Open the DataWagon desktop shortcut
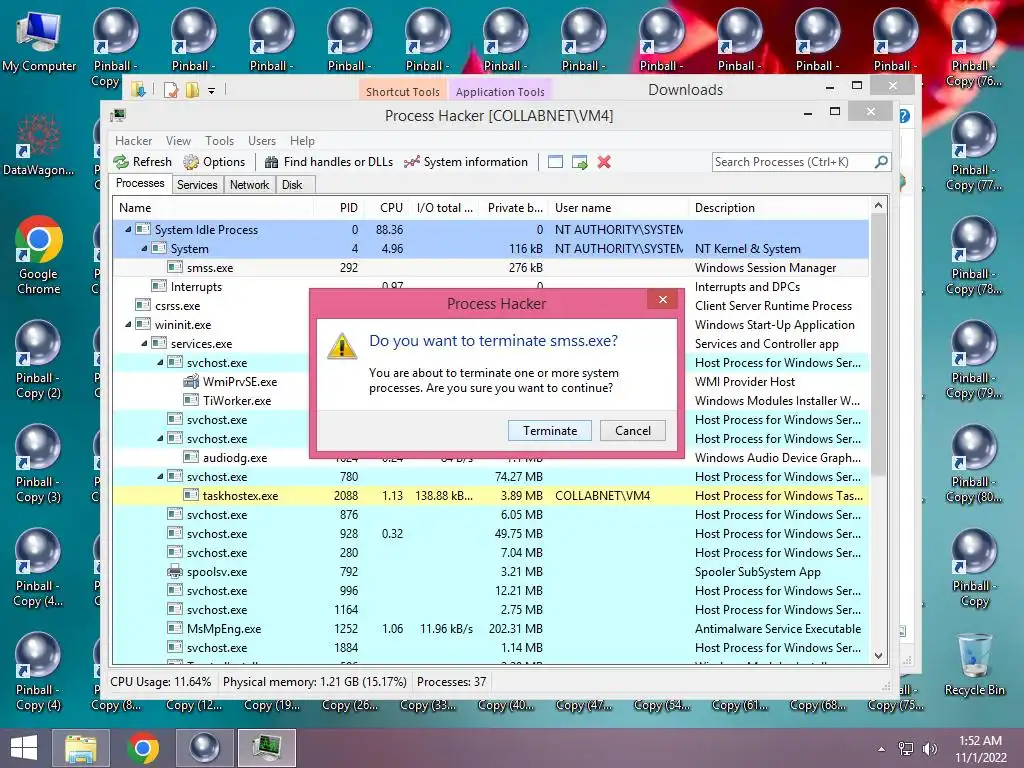This screenshot has height=768, width=1024. pyautogui.click(x=39, y=144)
